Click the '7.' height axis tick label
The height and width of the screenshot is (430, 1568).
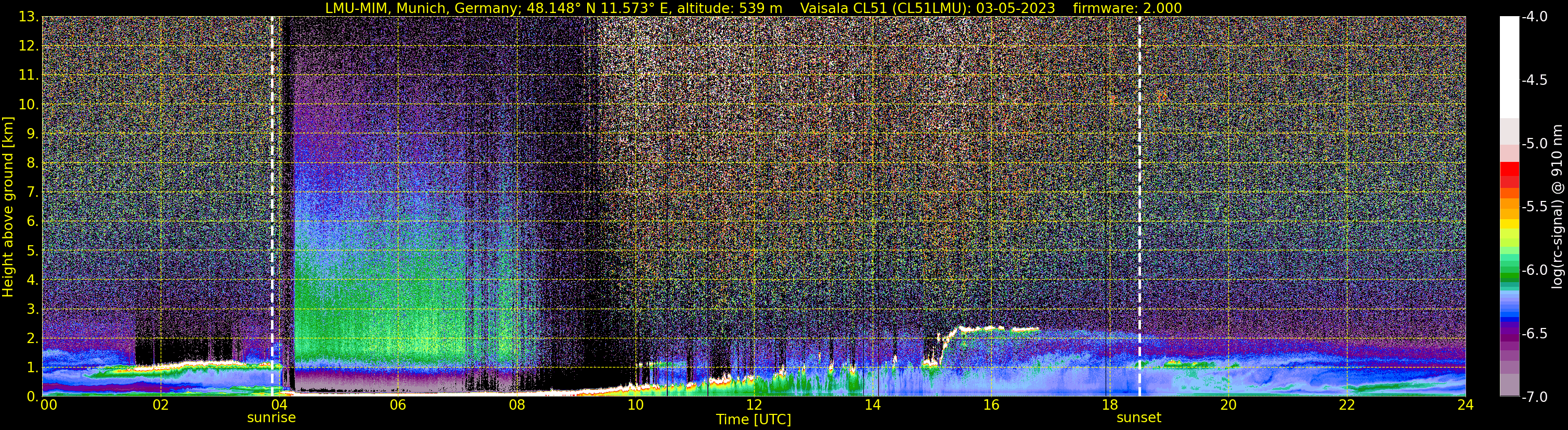point(32,193)
